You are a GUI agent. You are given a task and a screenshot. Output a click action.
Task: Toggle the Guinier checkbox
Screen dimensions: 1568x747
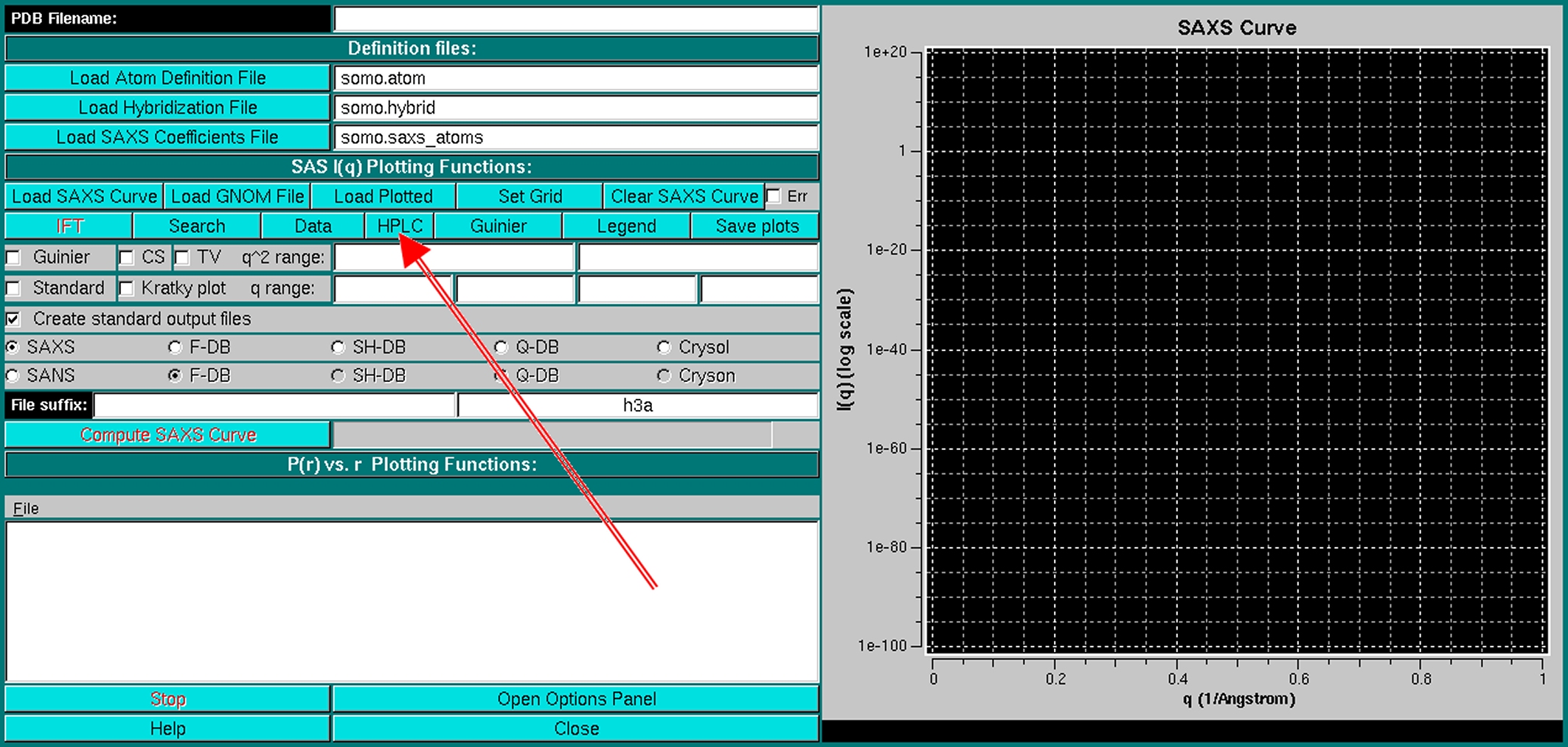(13, 257)
